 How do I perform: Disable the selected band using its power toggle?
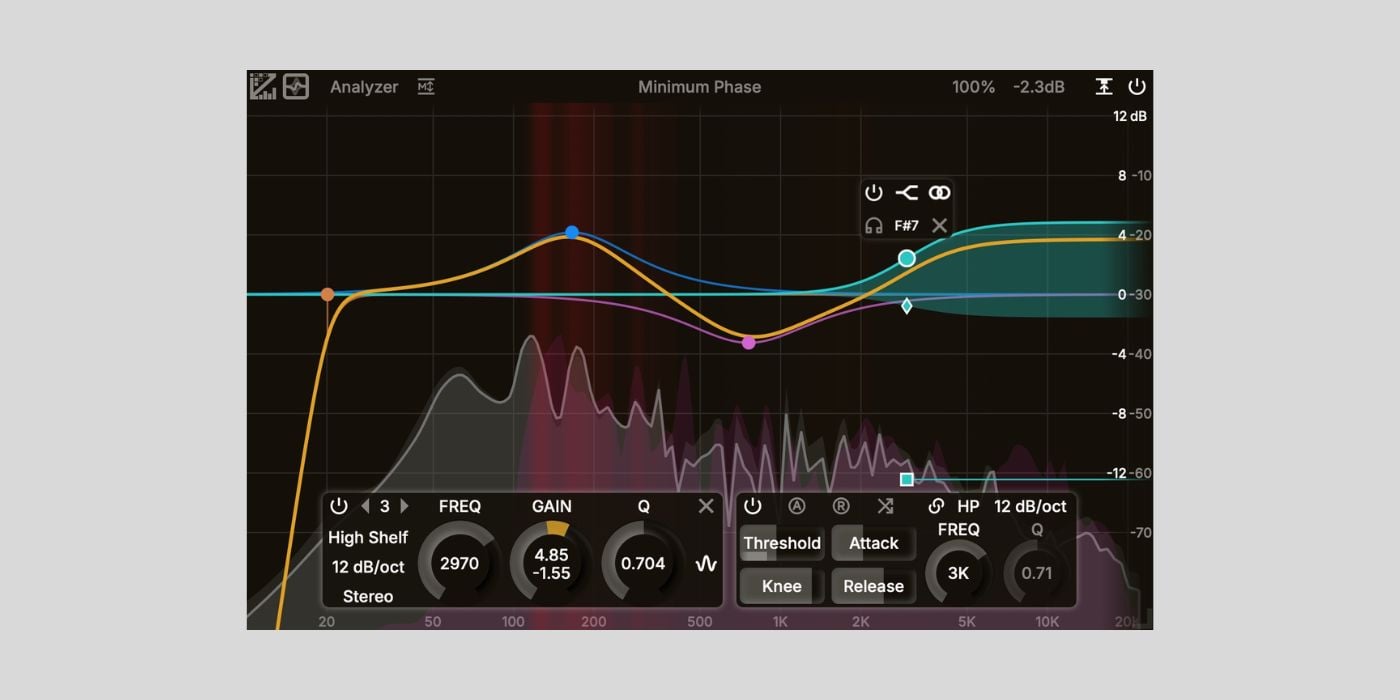point(338,505)
